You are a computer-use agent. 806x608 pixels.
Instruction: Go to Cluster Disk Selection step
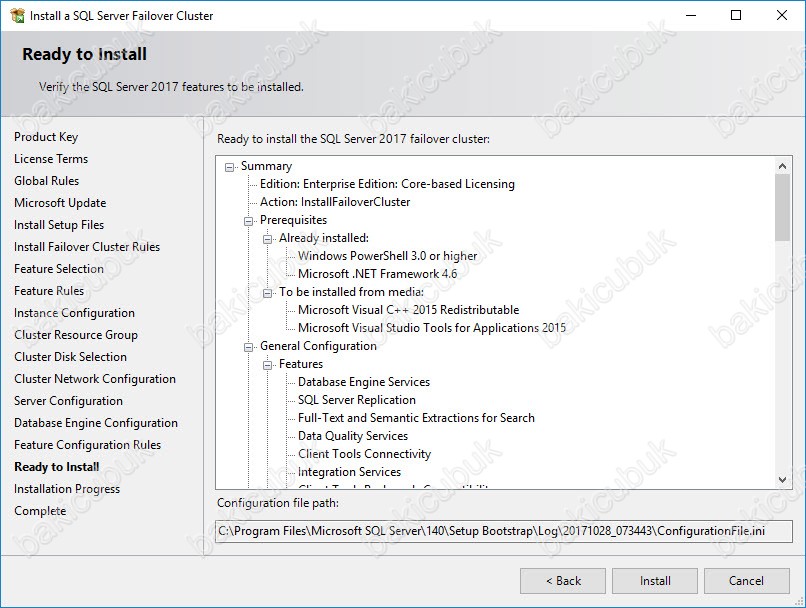coord(70,357)
